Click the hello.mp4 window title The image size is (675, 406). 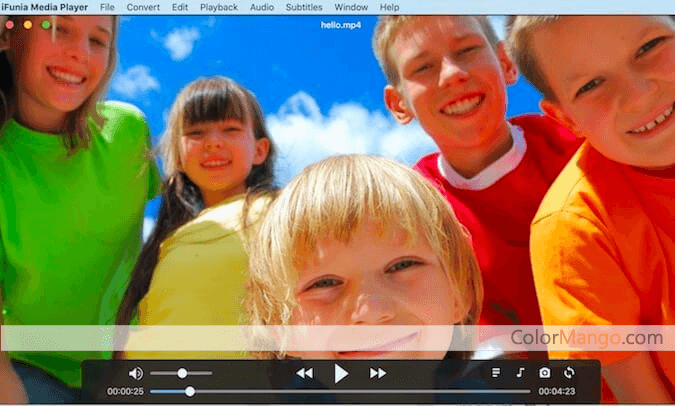(341, 25)
